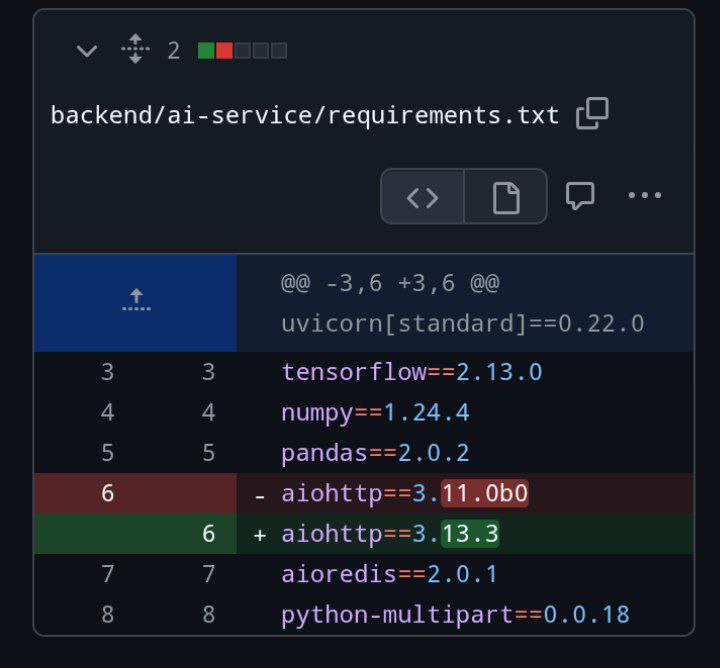Switch to source diff view

click(x=422, y=196)
